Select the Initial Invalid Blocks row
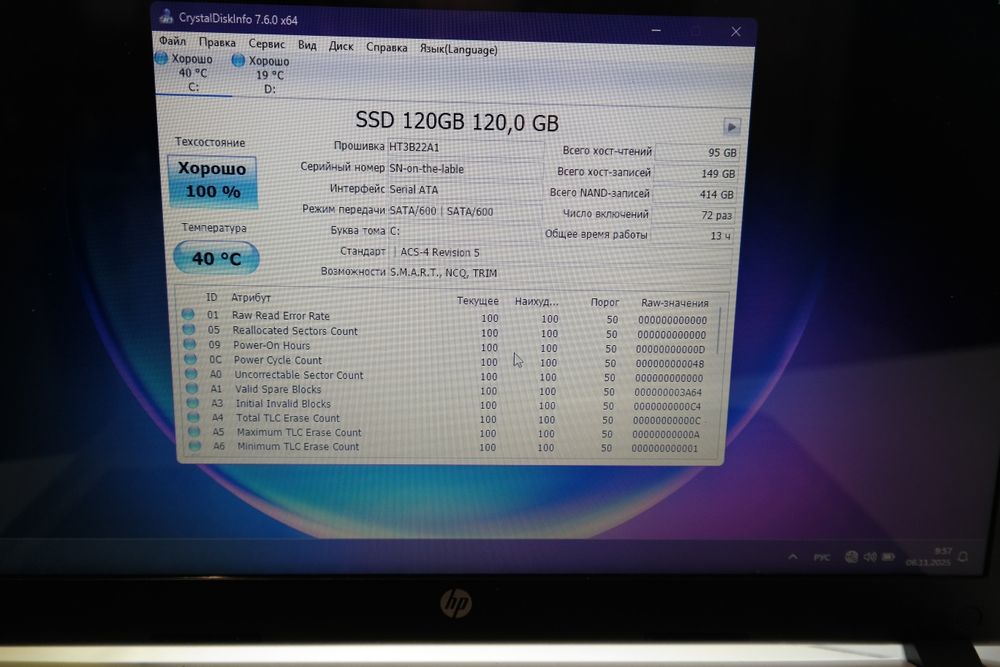The width and height of the screenshot is (1000, 667). coord(446,404)
